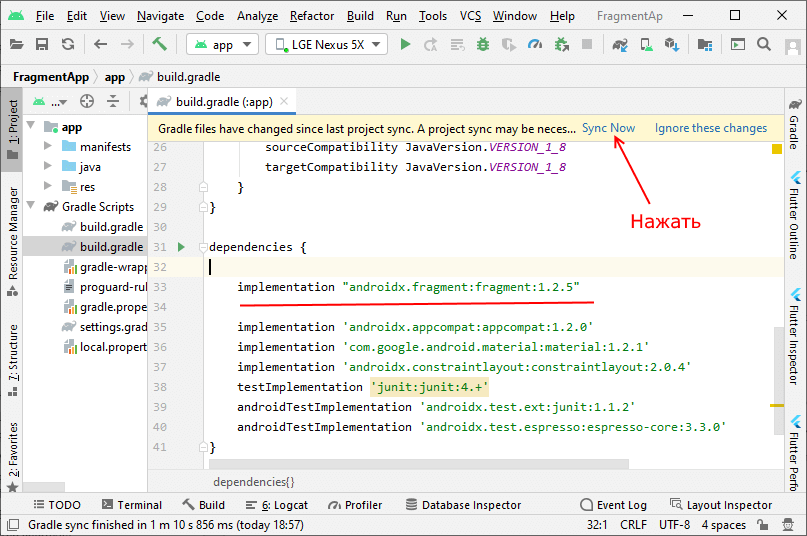Expand the manifests folder in tree
807x536 pixels.
(x=47, y=147)
